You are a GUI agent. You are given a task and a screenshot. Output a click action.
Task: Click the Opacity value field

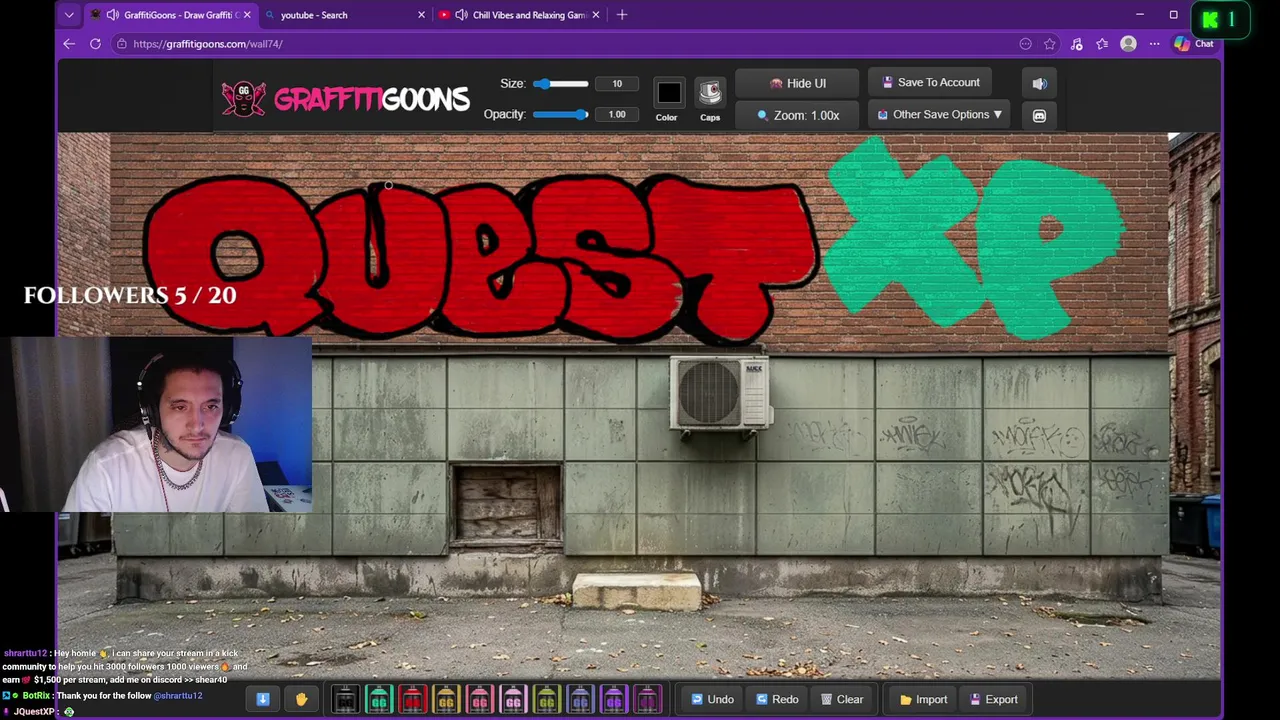tap(617, 115)
